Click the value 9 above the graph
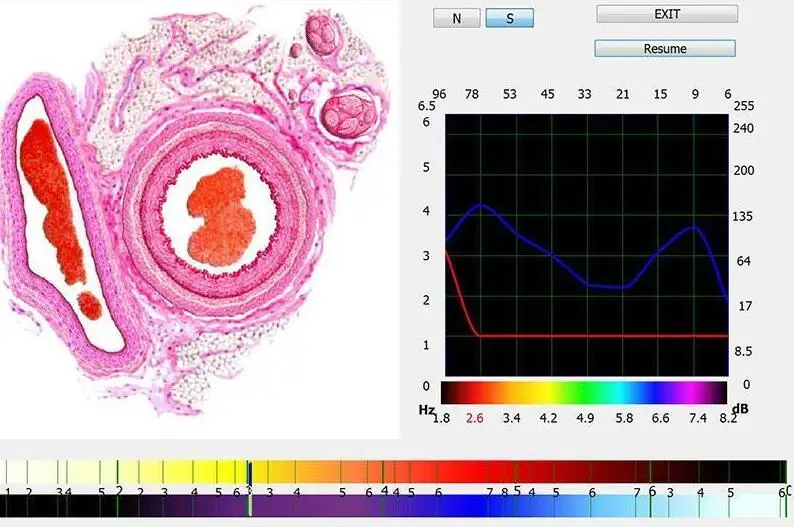794x527 pixels. click(x=695, y=94)
